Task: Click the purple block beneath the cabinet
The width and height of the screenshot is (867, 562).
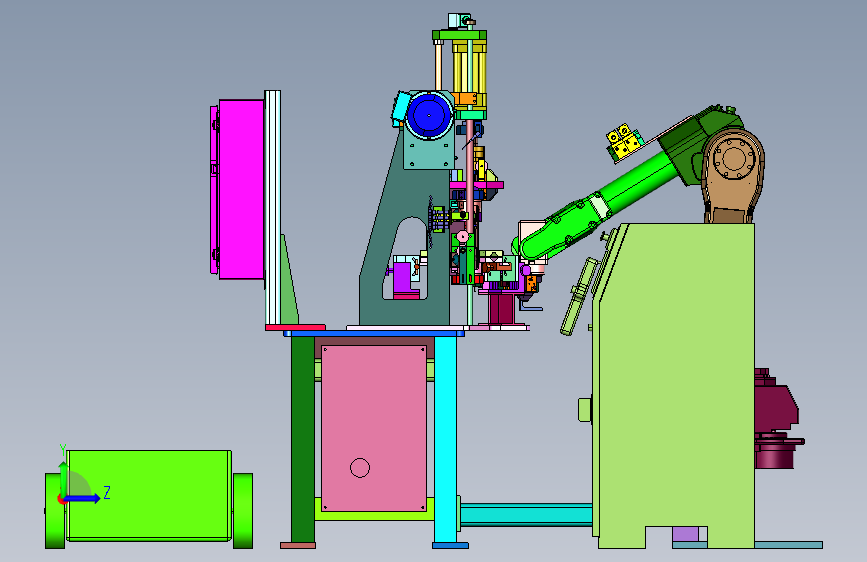Action: pos(685,534)
